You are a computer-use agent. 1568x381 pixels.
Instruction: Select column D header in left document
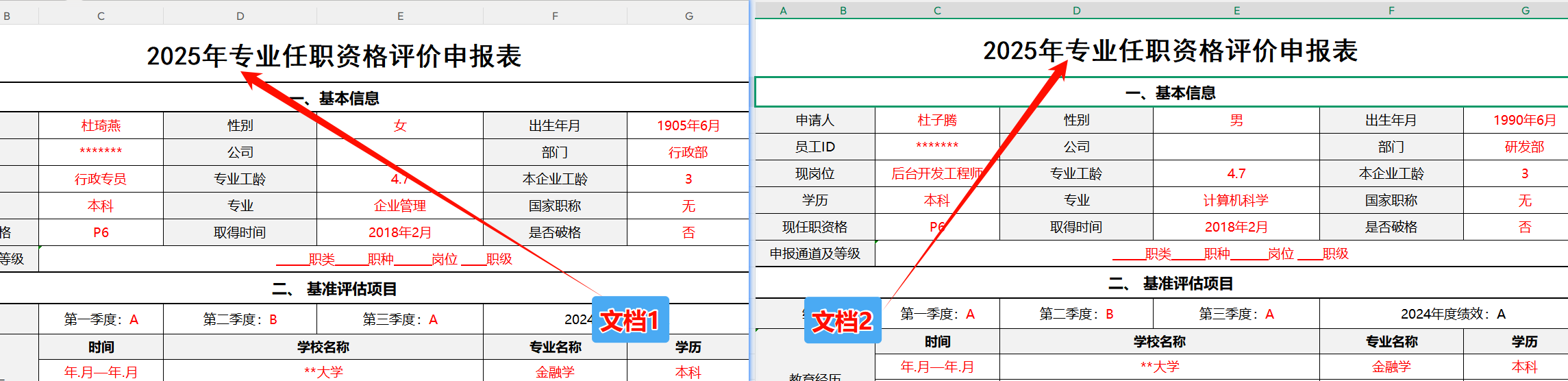240,16
